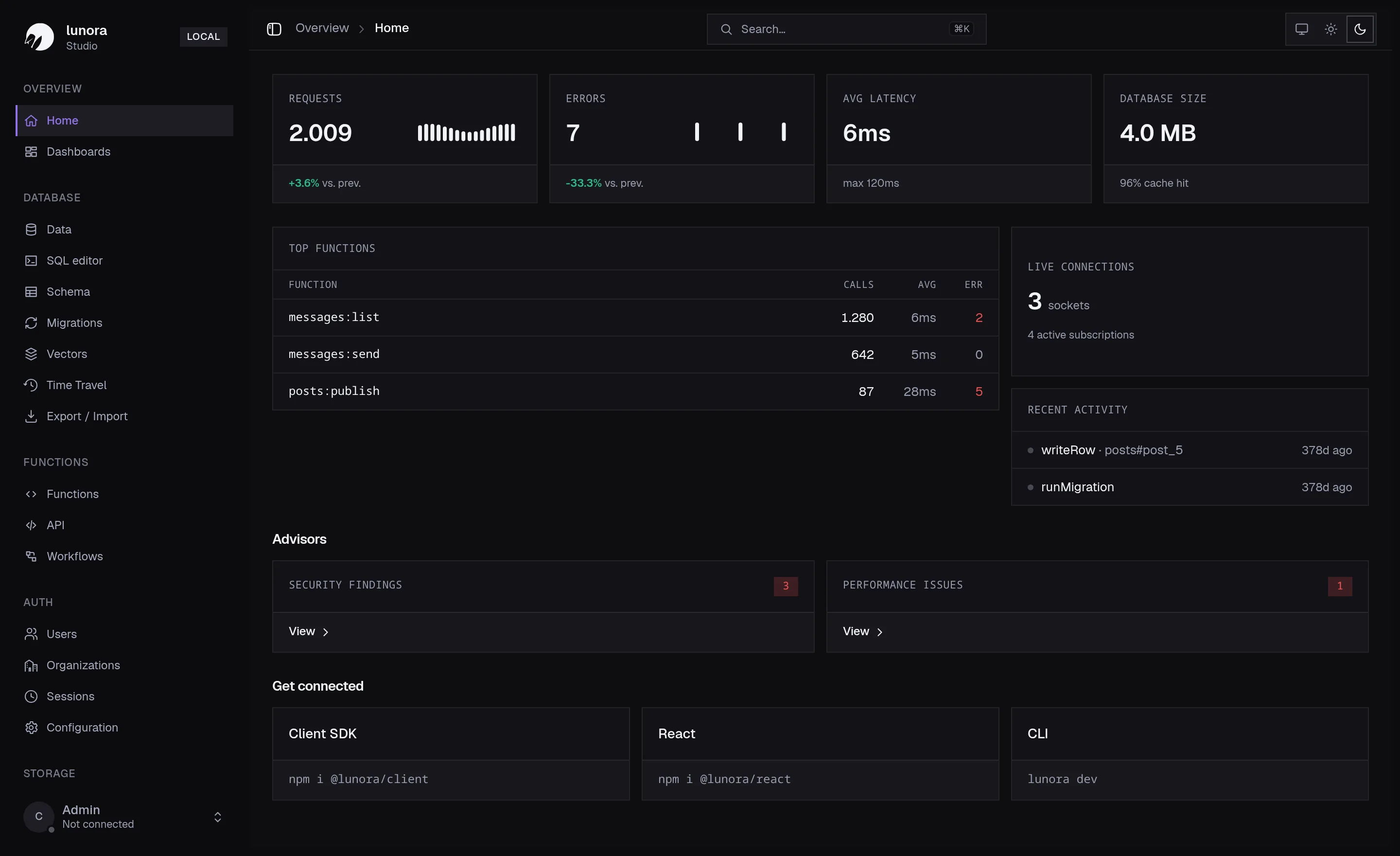Image resolution: width=1400 pixels, height=856 pixels.
Task: Click the LOCAL environment badge
Action: pyautogui.click(x=203, y=37)
